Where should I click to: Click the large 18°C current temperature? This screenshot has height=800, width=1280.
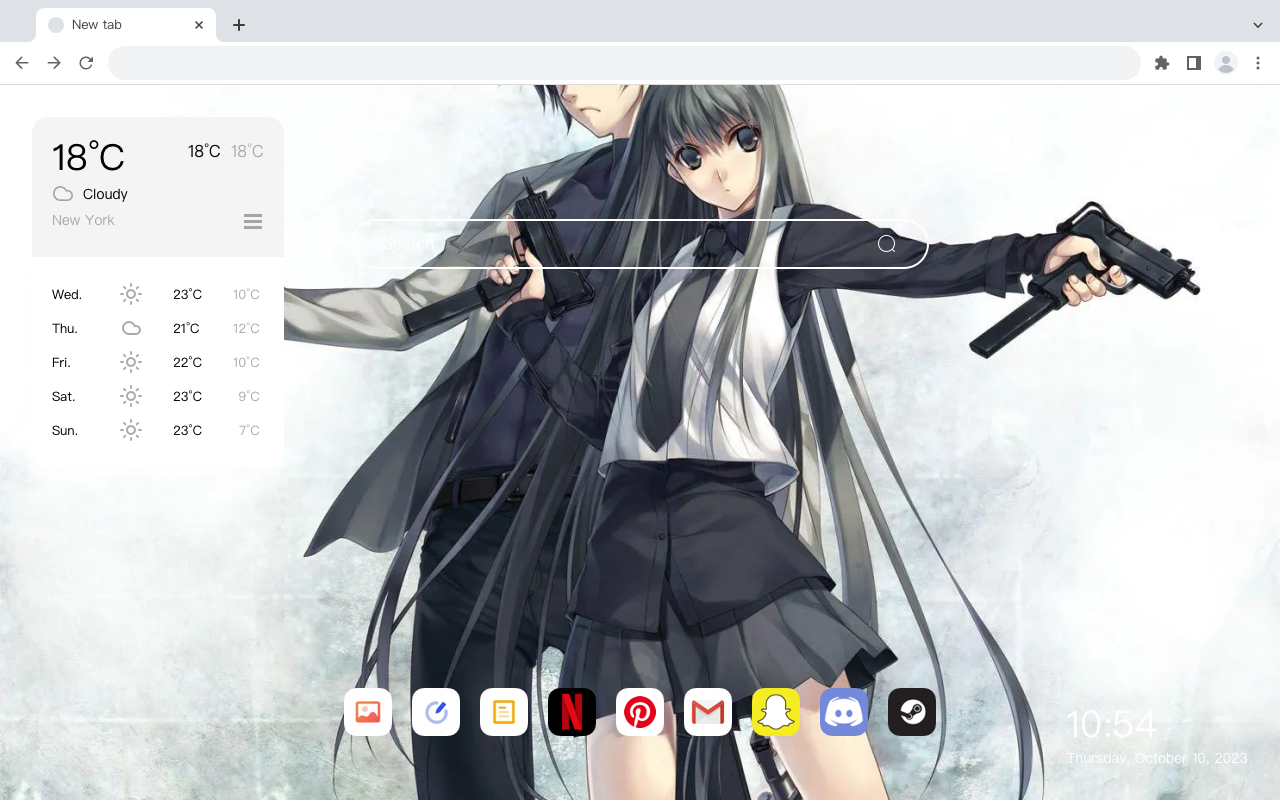(x=88, y=157)
